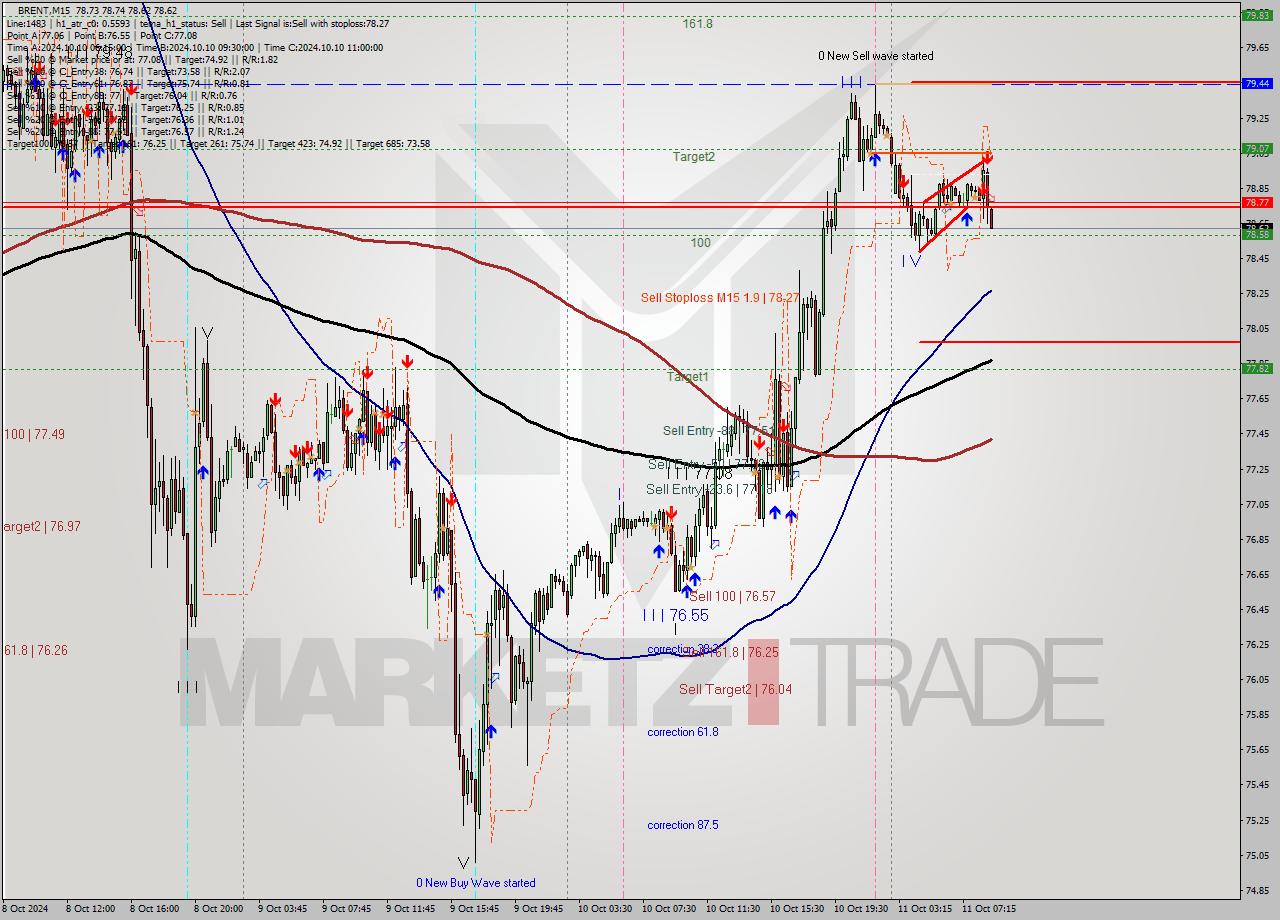Click the '0 New Buy Wave started' label
The image size is (1280, 920).
(476, 883)
